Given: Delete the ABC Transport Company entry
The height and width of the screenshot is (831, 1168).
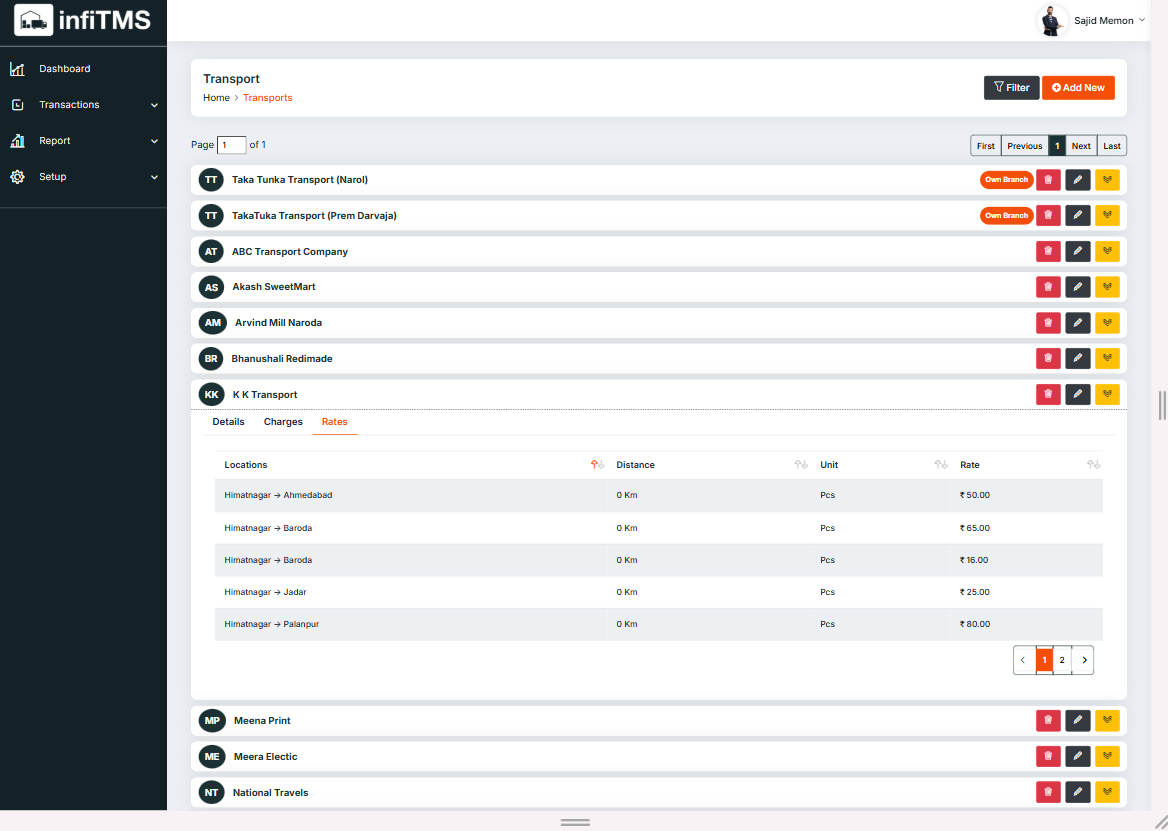Looking at the screenshot, I should (1048, 252).
